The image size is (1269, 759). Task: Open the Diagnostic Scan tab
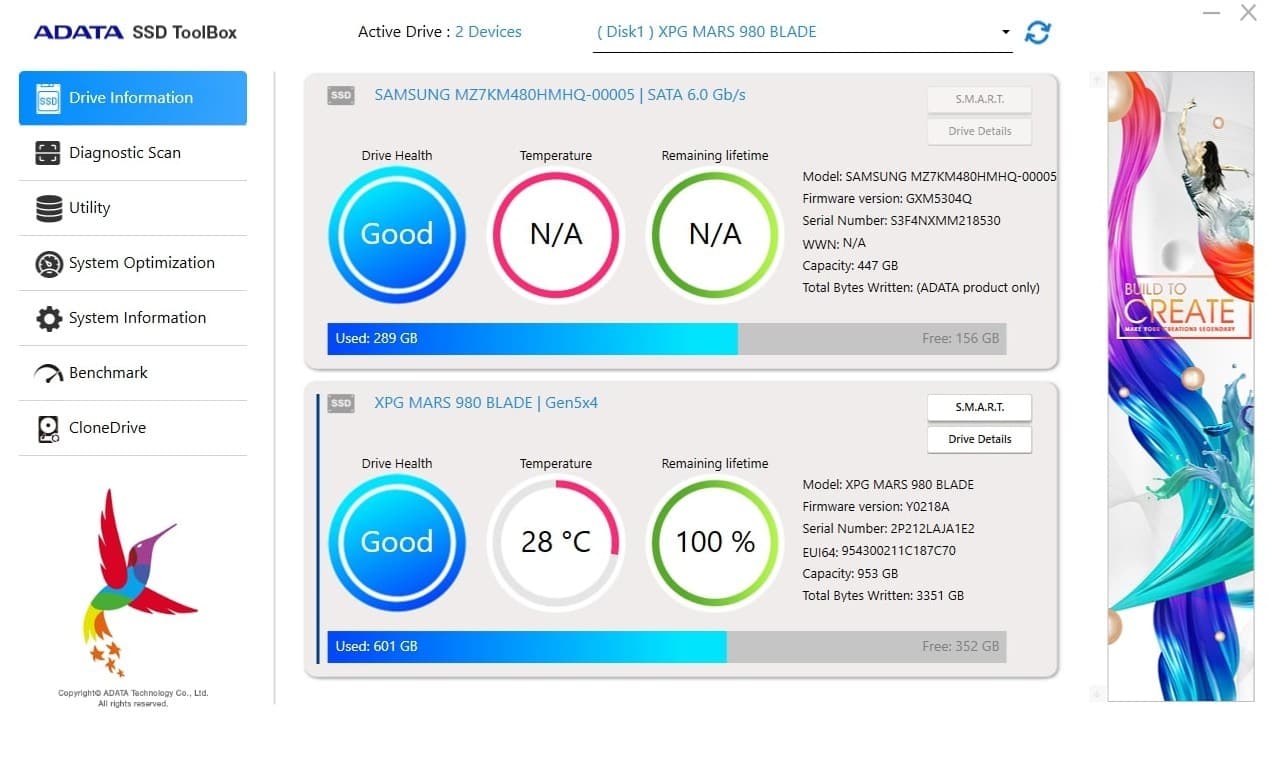133,153
